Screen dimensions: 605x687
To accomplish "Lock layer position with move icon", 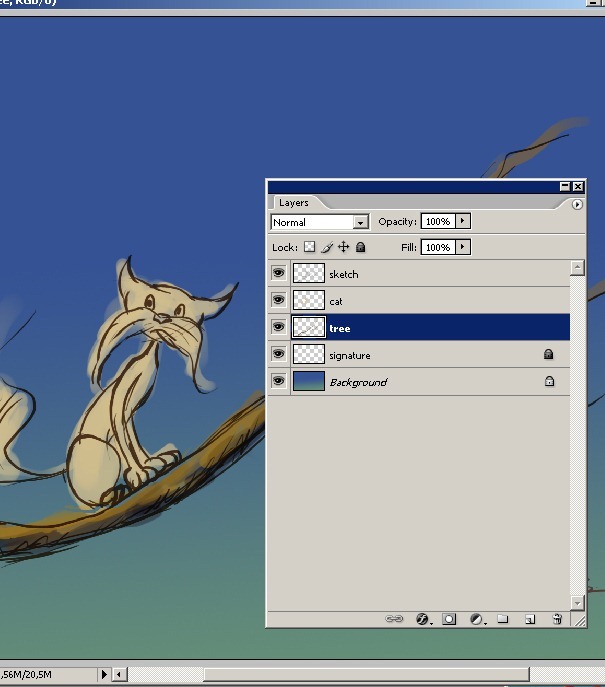I will pos(343,247).
